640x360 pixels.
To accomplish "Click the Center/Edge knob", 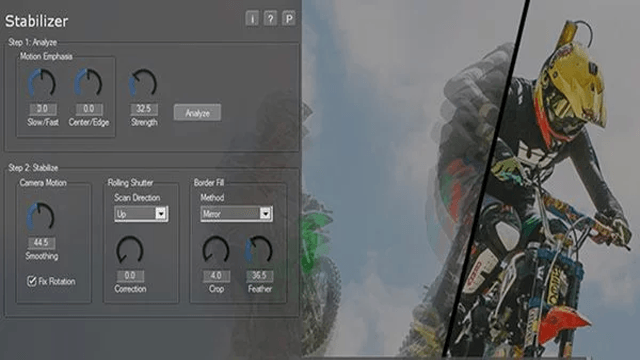I will pos(88,83).
